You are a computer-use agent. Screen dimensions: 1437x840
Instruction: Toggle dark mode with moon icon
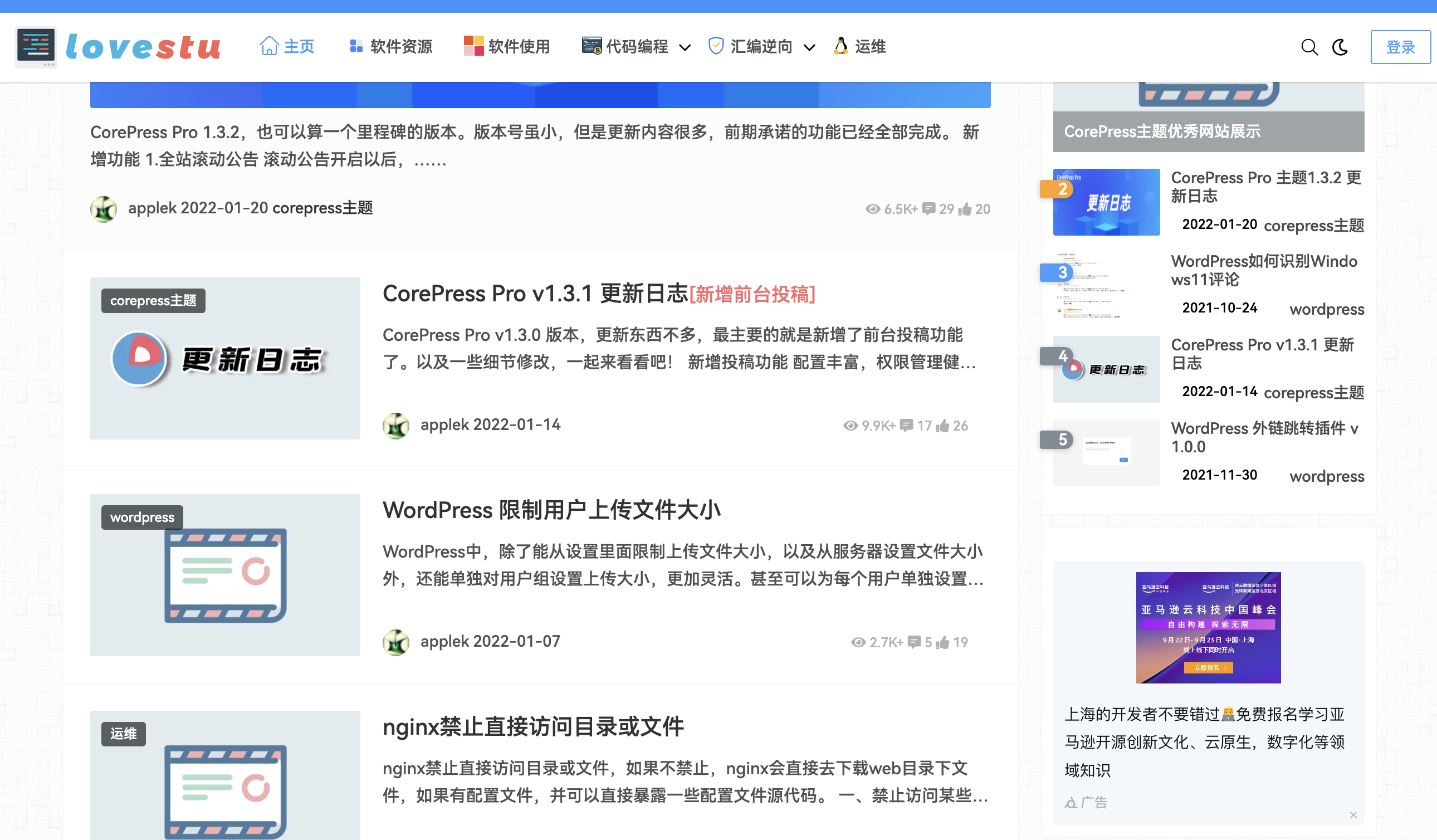tap(1340, 47)
